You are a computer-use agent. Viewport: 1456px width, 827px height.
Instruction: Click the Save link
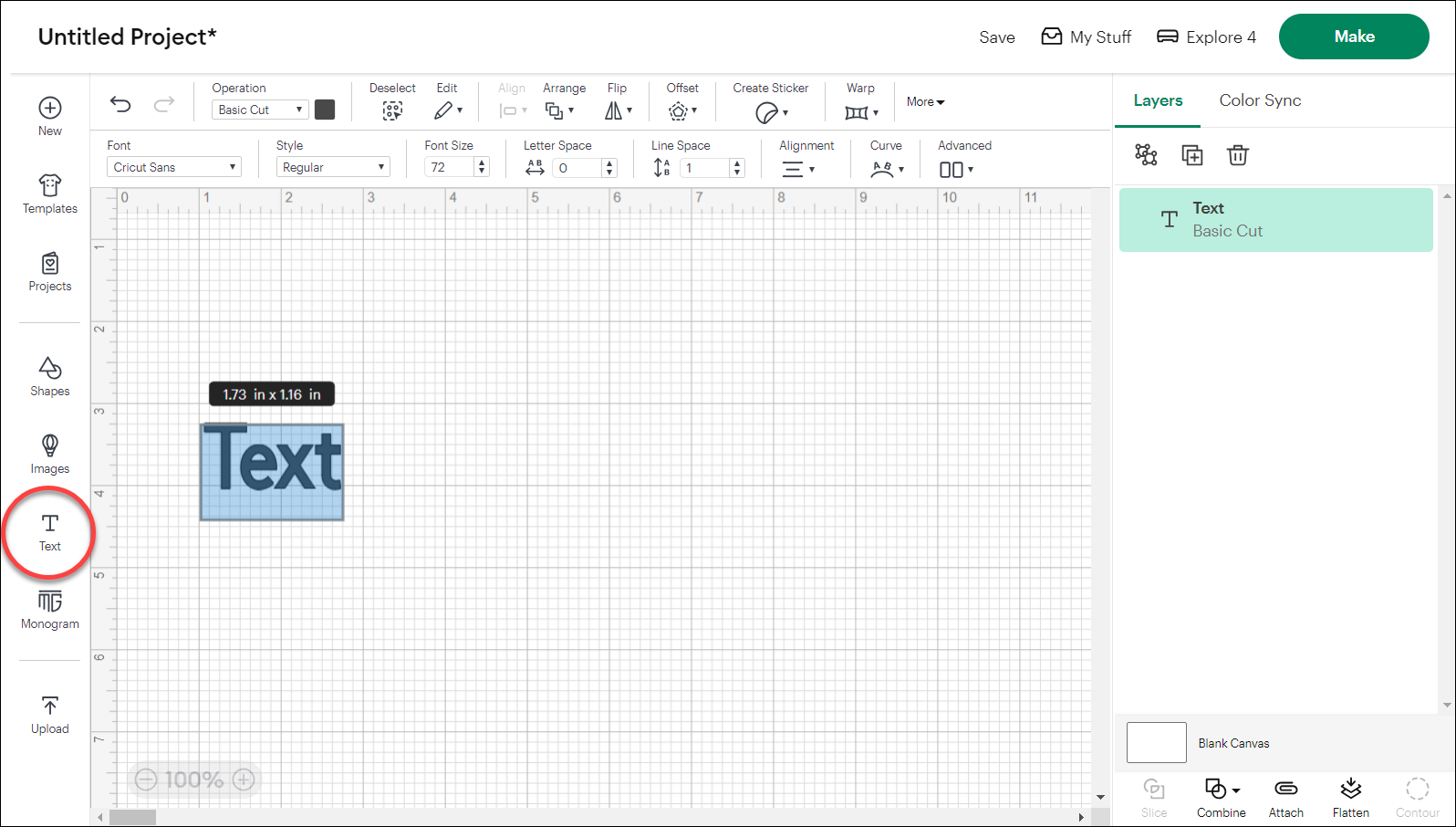(x=996, y=37)
